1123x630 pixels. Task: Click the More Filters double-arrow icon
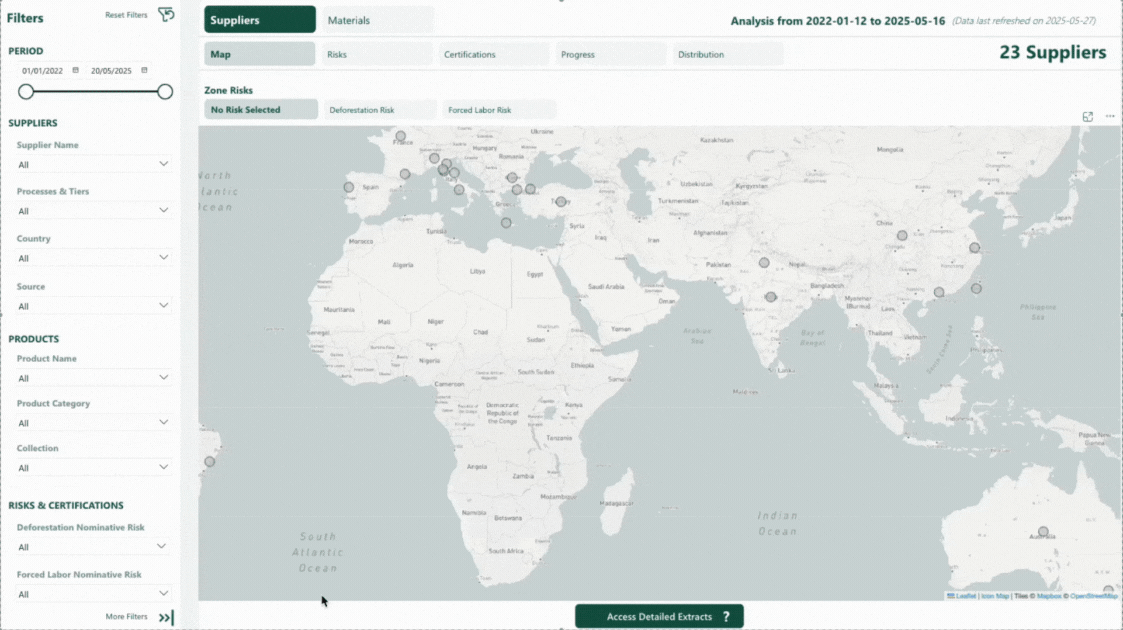point(166,617)
